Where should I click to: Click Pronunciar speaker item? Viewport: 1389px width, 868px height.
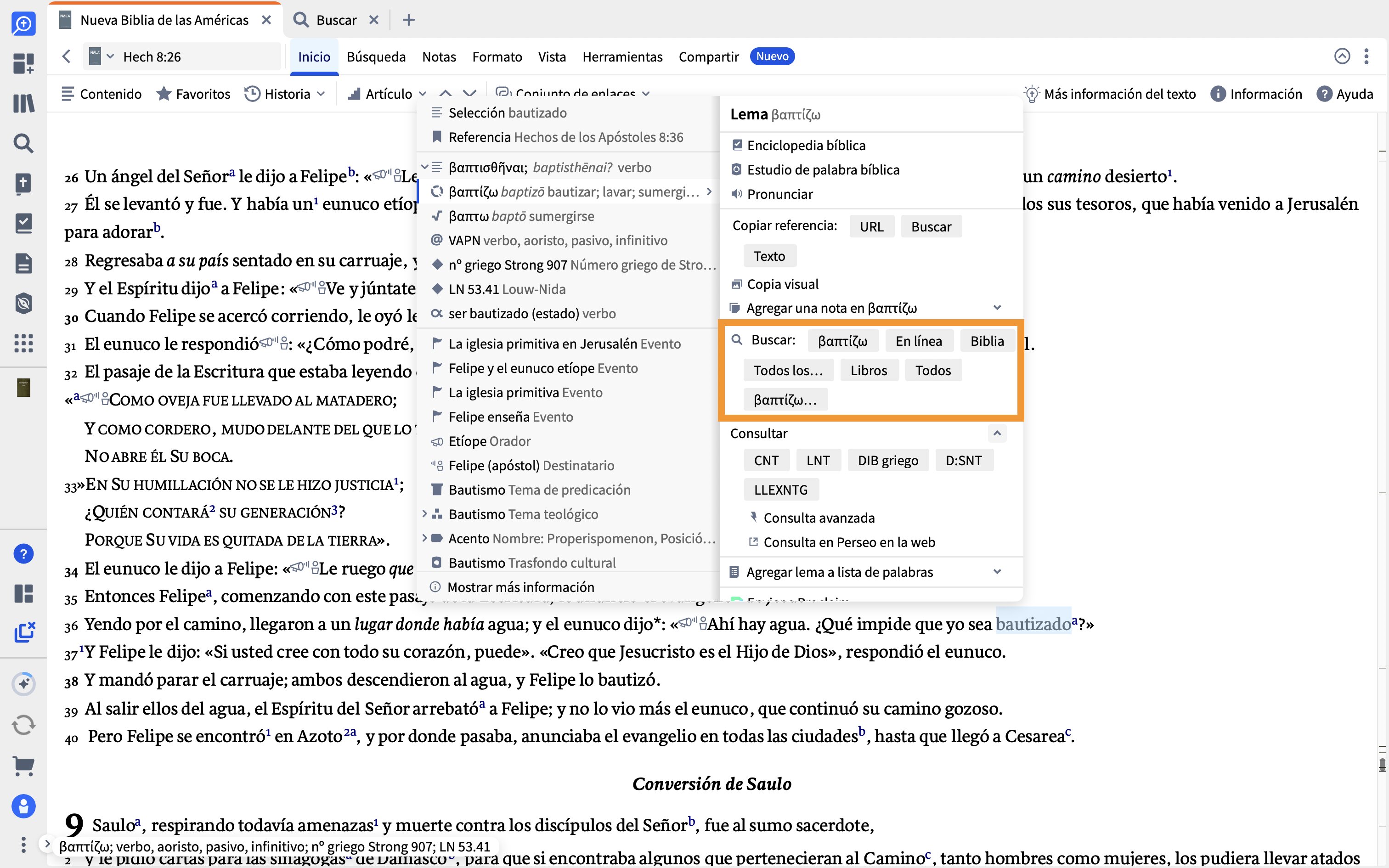point(772,194)
